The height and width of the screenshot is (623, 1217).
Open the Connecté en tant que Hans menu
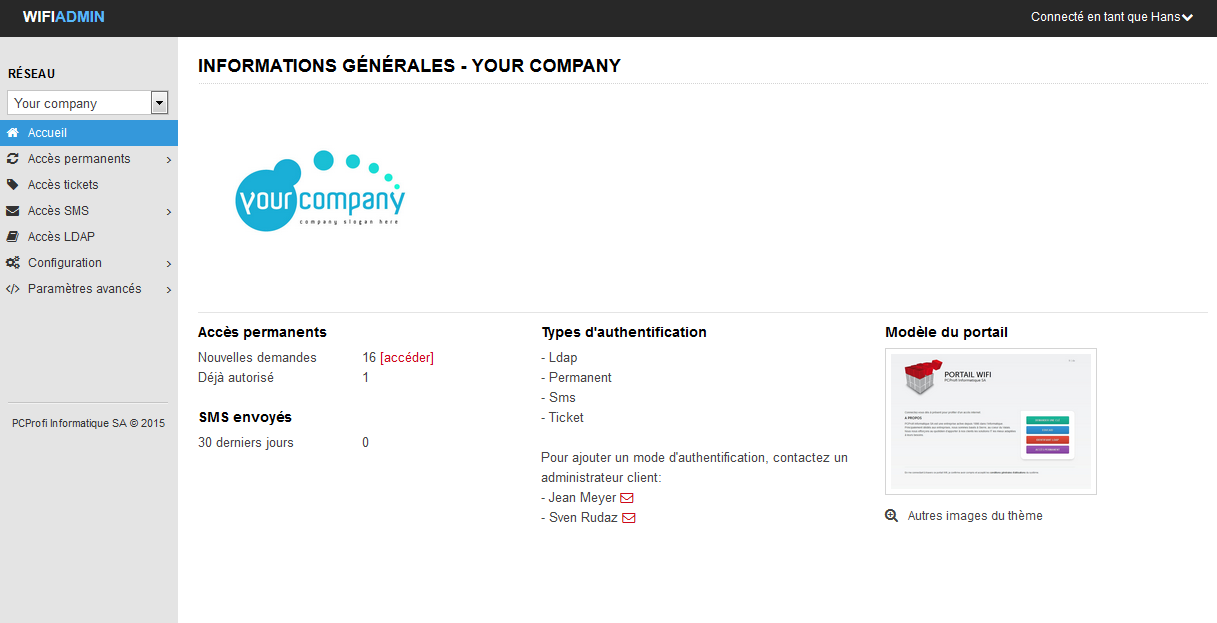(x=1112, y=17)
